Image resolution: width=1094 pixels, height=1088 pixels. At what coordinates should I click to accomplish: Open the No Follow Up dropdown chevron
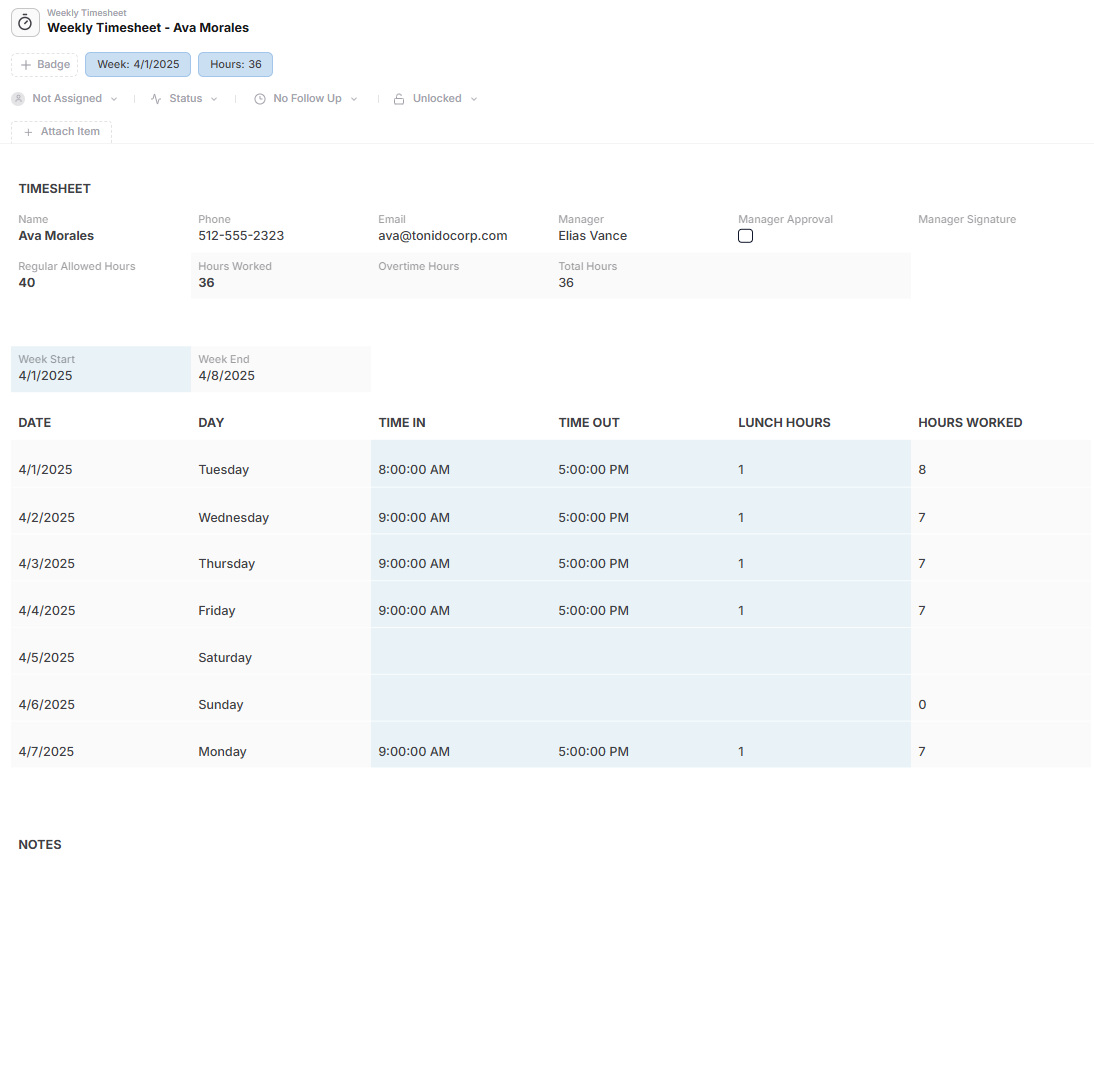click(354, 99)
